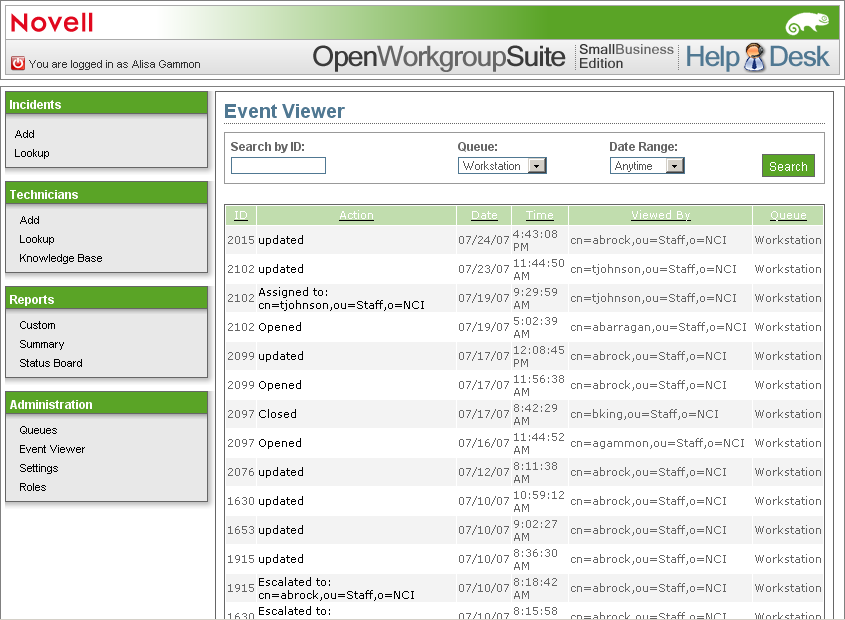The width and height of the screenshot is (845, 620).
Task: Open Event Viewer in the sidebar
Action: coord(52,449)
